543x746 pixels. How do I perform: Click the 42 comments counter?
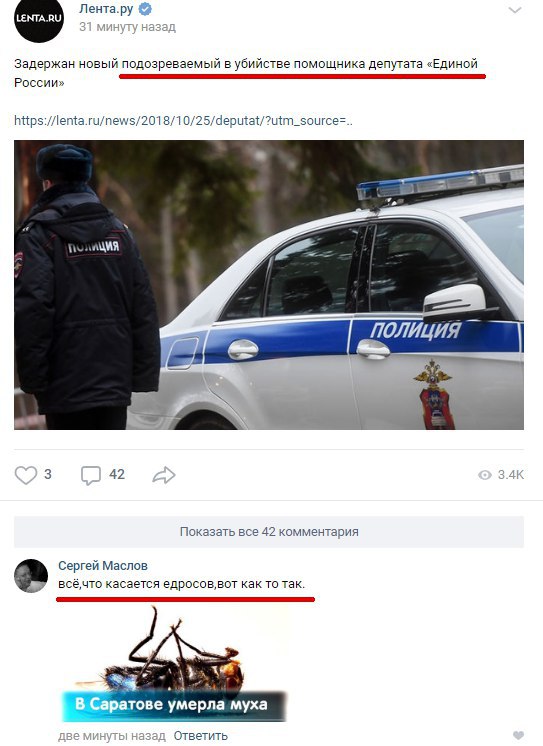117,474
